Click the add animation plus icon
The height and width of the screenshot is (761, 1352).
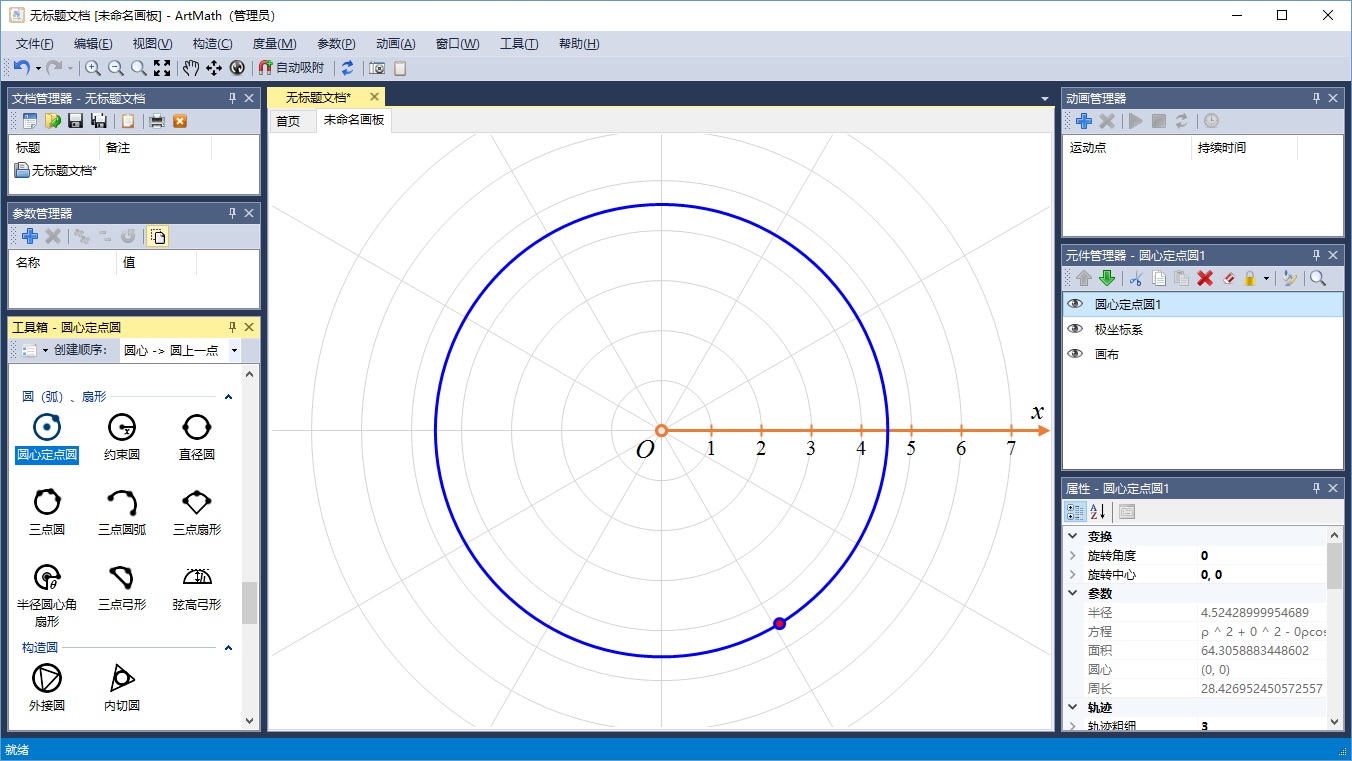click(1083, 121)
